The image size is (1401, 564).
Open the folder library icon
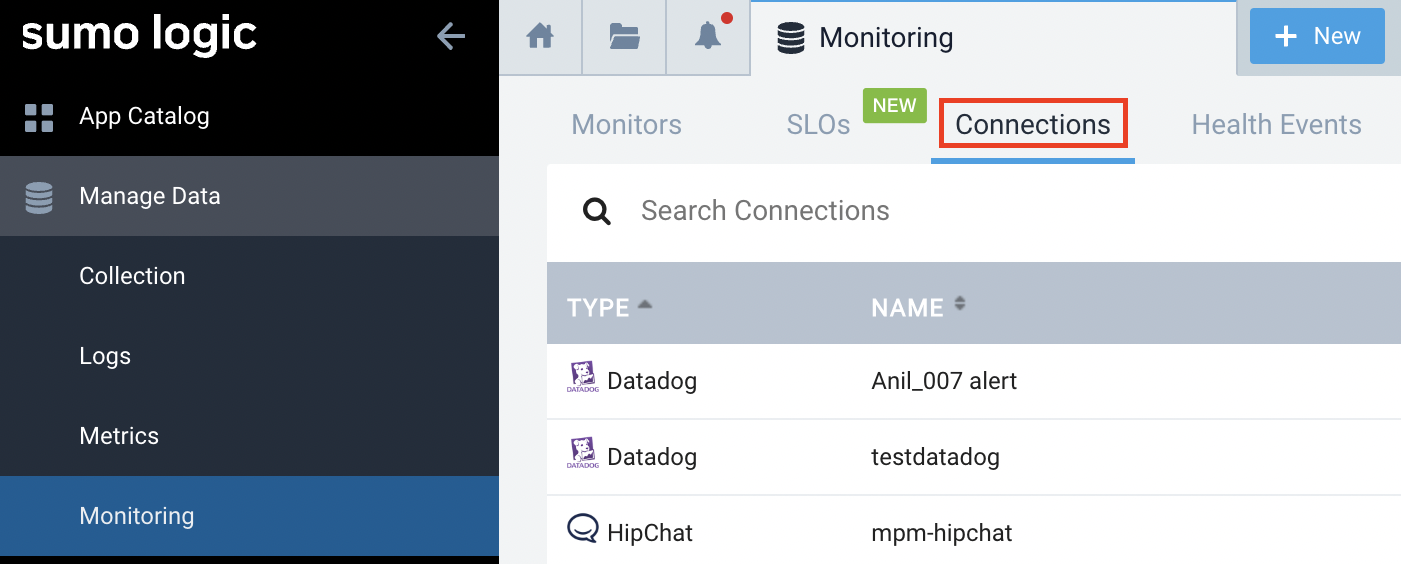(624, 37)
